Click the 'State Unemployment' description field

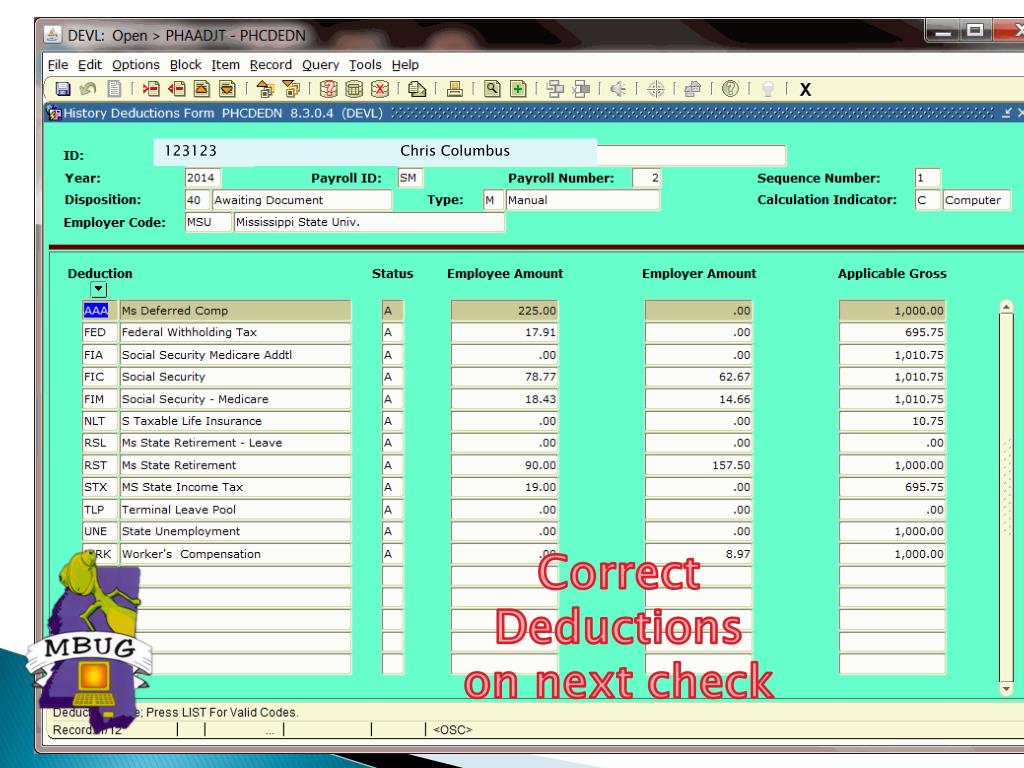(x=235, y=532)
